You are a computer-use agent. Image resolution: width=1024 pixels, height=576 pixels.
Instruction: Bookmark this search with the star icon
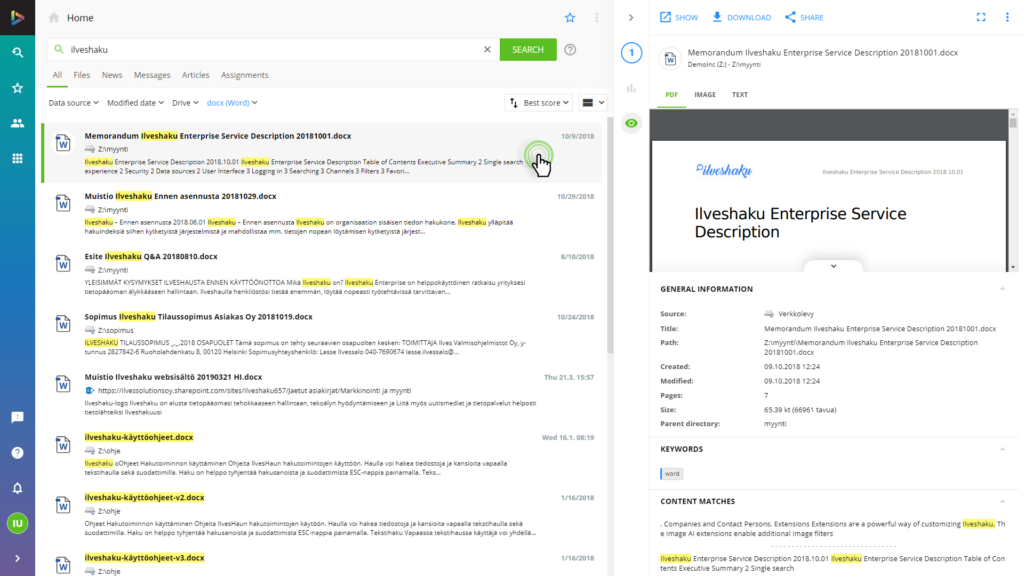coord(570,18)
